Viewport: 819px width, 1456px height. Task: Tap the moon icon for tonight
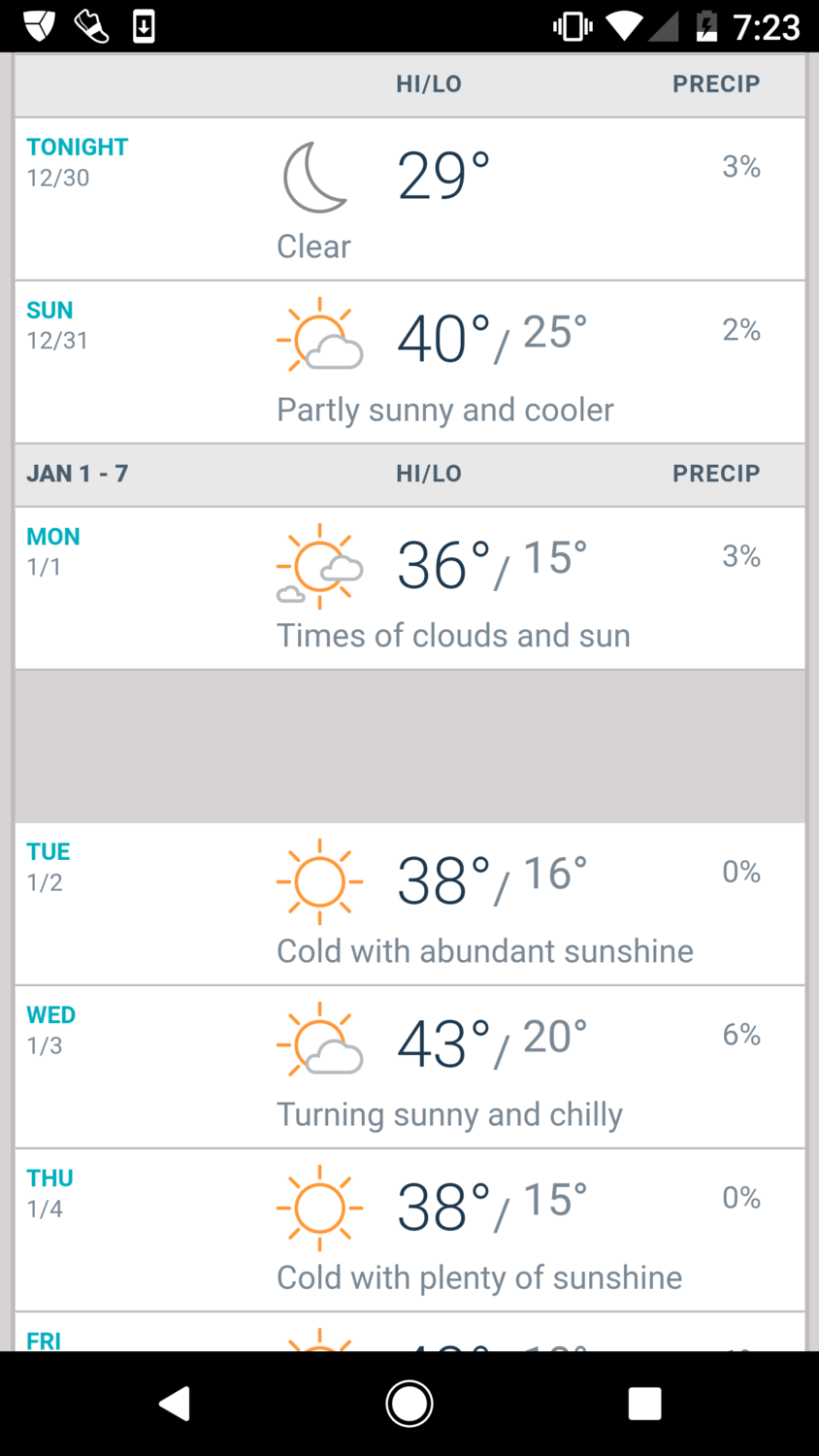tap(314, 177)
